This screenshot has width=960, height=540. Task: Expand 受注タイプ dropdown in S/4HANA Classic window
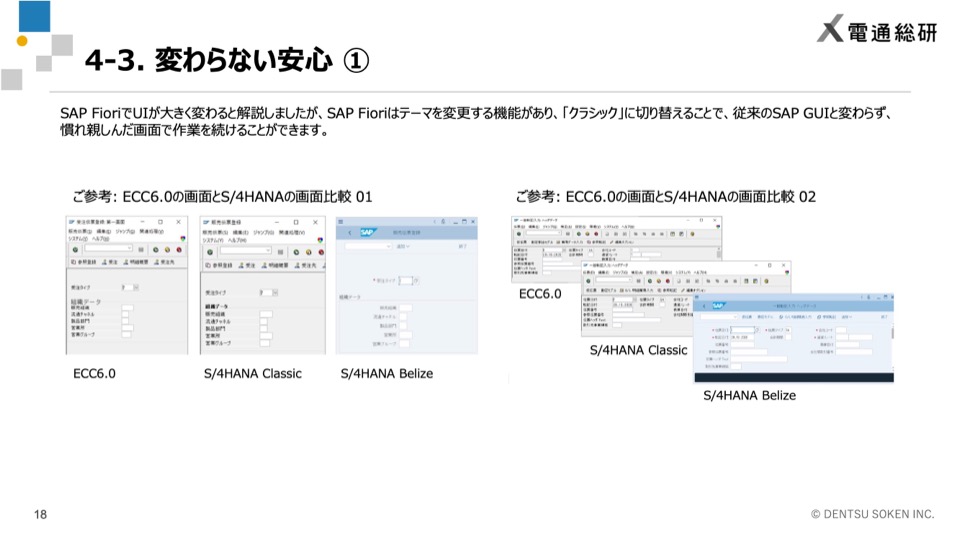[x=275, y=293]
